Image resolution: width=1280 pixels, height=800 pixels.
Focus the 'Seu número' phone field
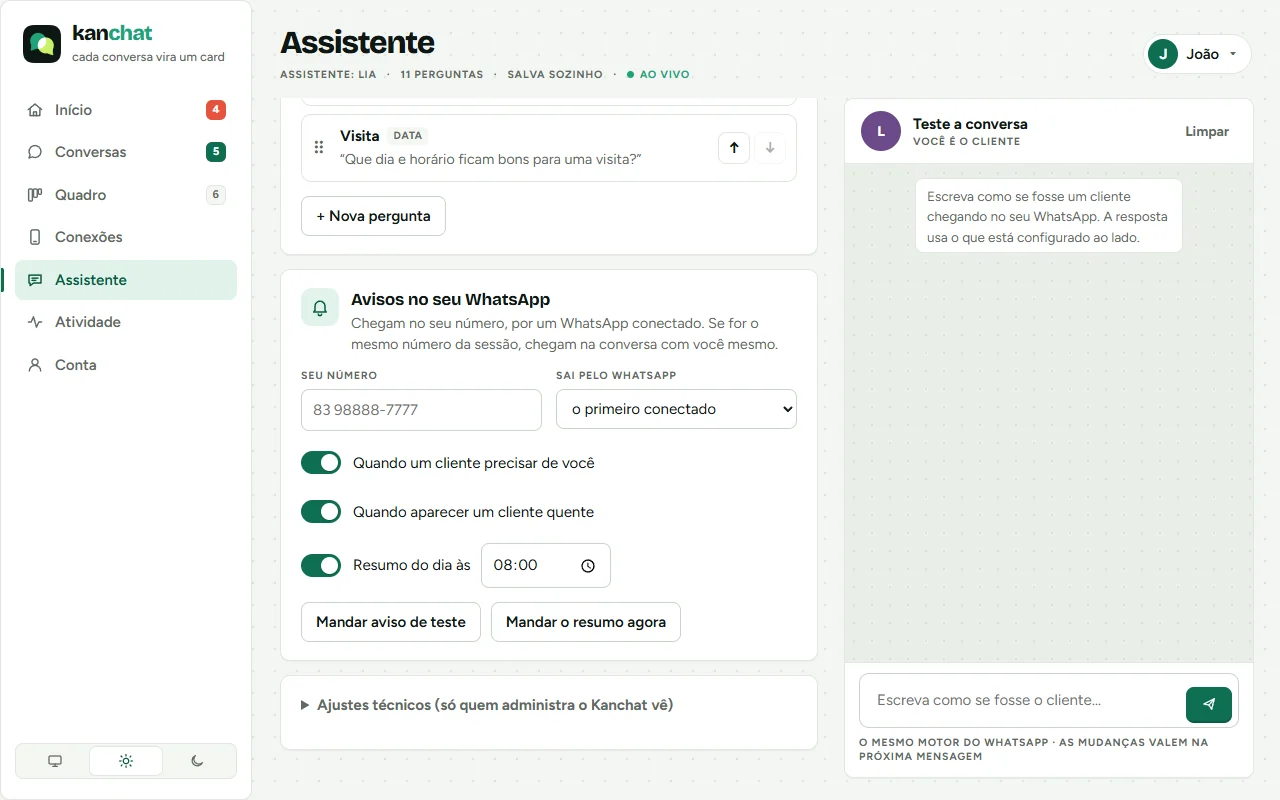pos(421,410)
